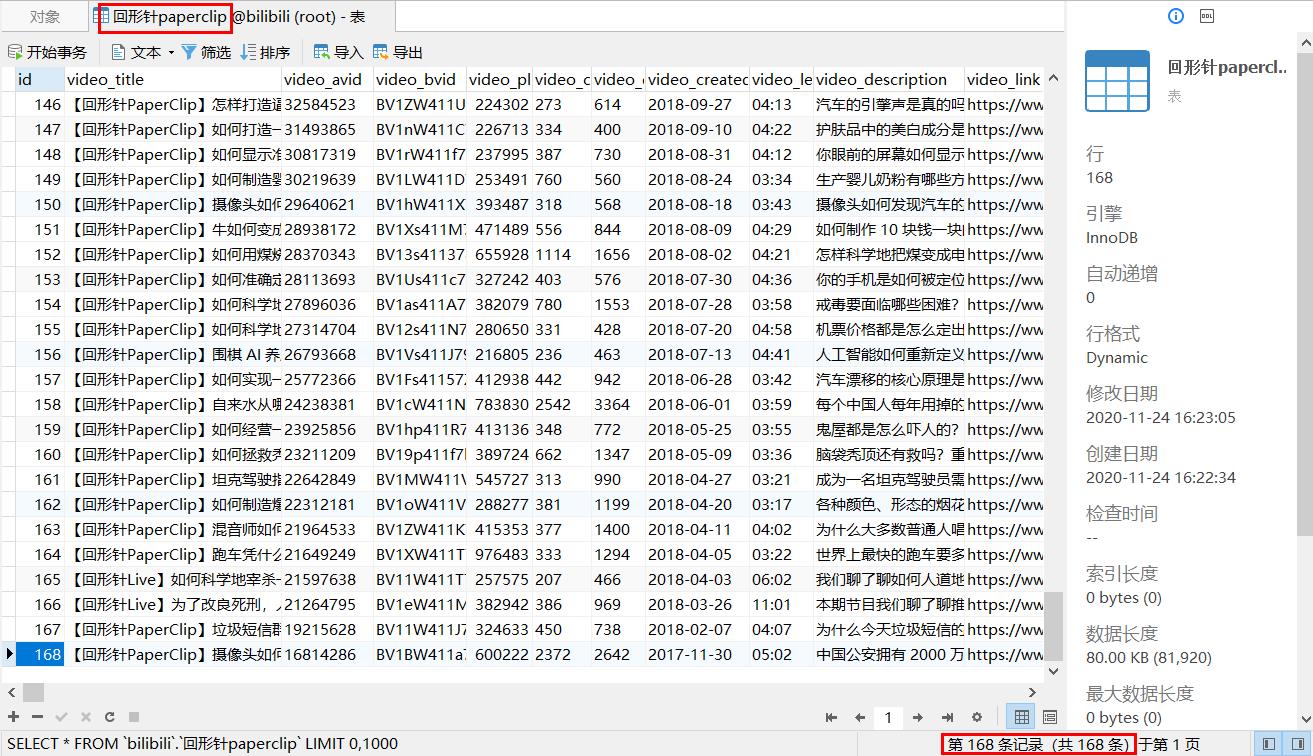Click modification date 2020-11-24 16:23:05
1313x756 pixels.
coord(1161,418)
